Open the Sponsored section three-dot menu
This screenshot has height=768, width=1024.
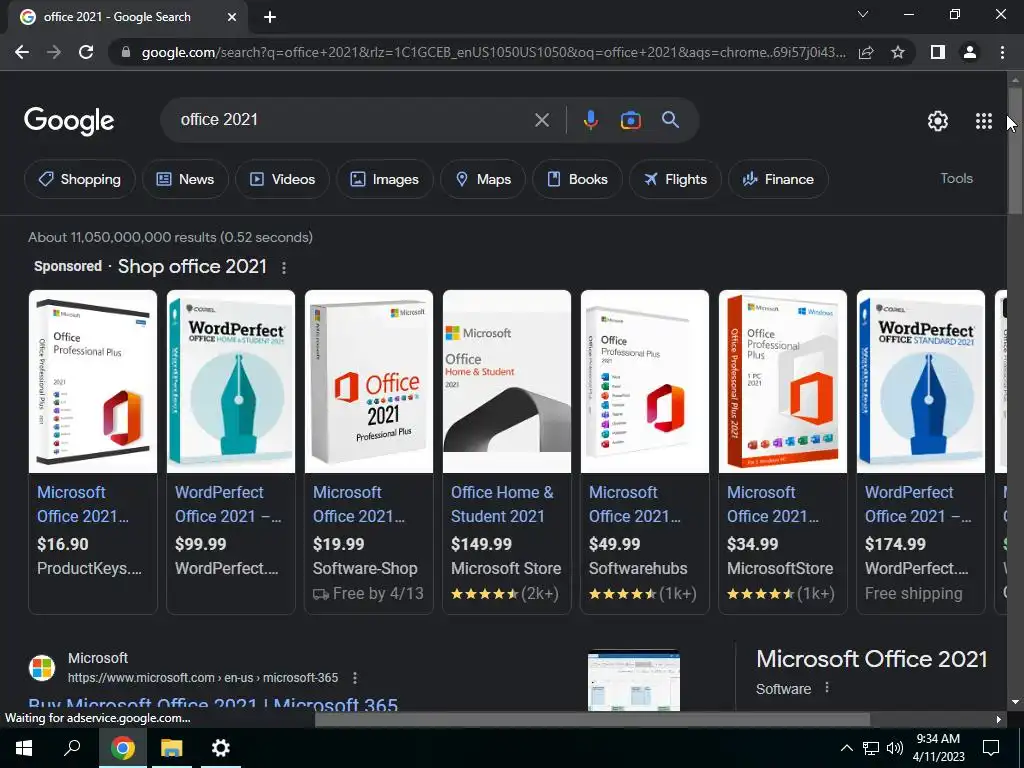tap(283, 268)
